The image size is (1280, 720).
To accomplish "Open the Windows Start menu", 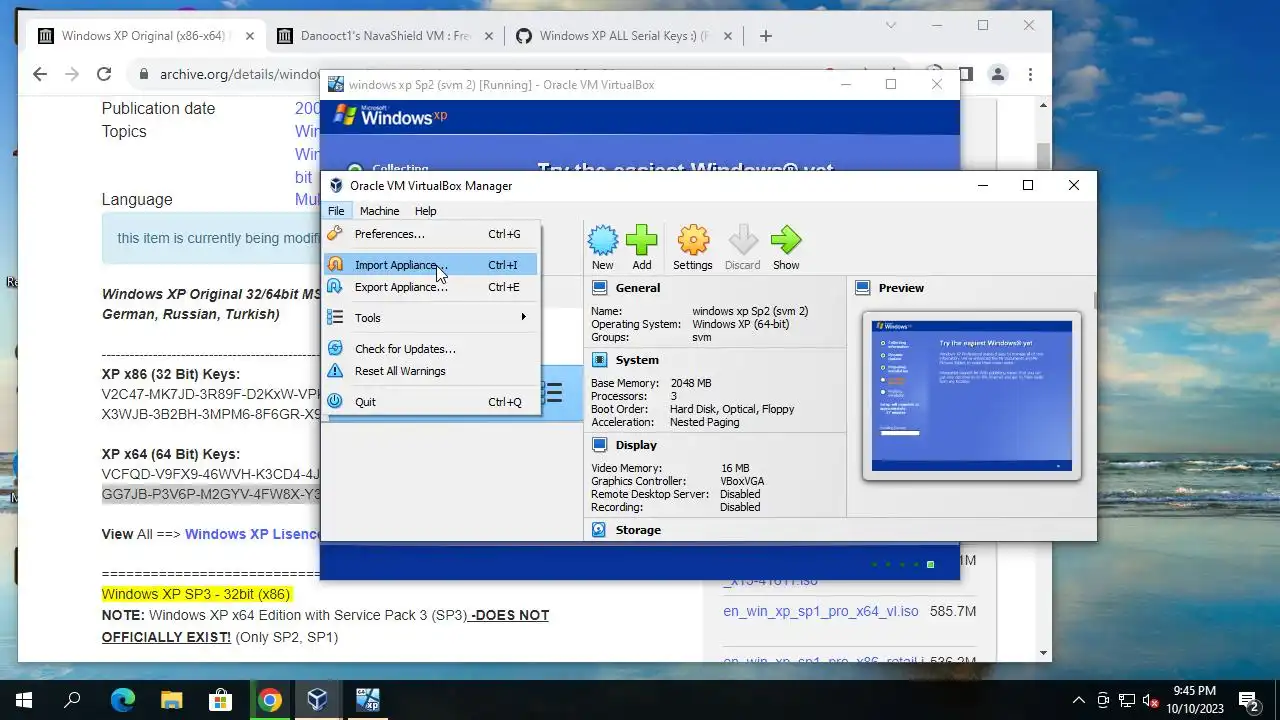I will pyautogui.click(x=24, y=700).
